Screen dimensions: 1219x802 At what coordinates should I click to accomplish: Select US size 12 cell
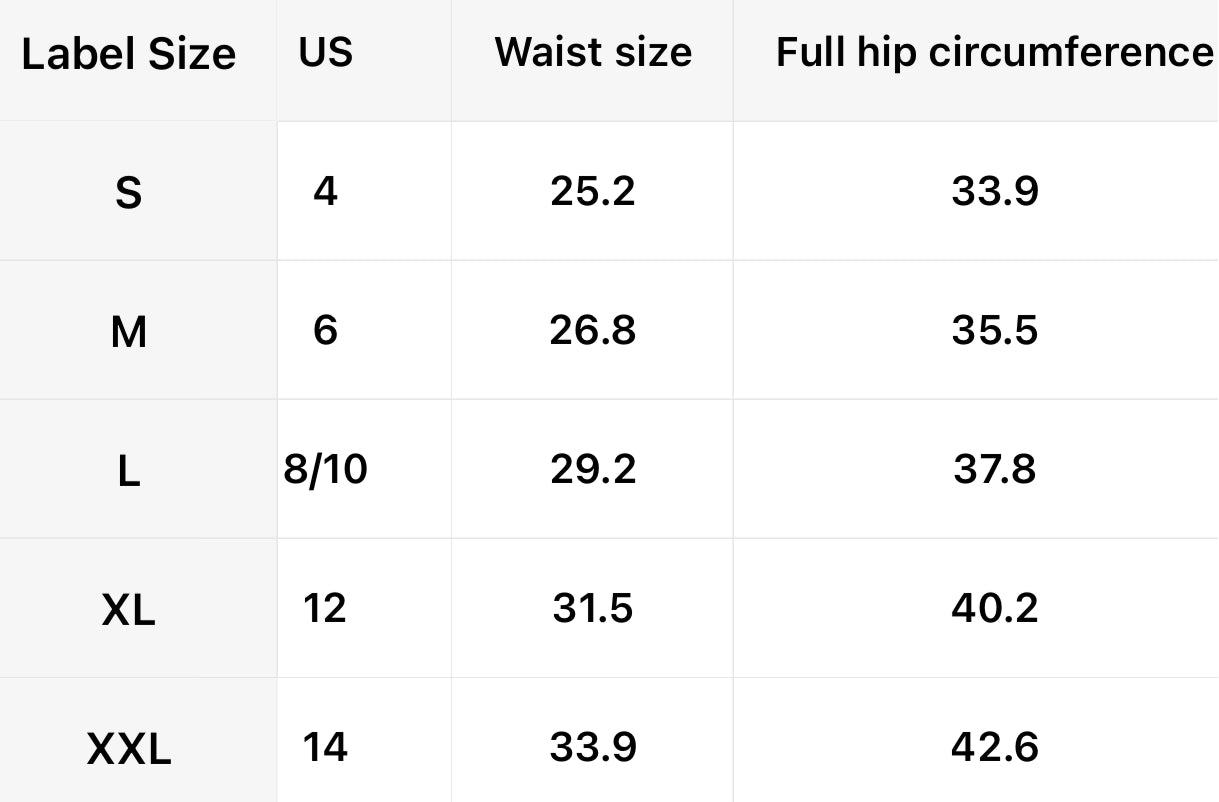click(x=325, y=607)
